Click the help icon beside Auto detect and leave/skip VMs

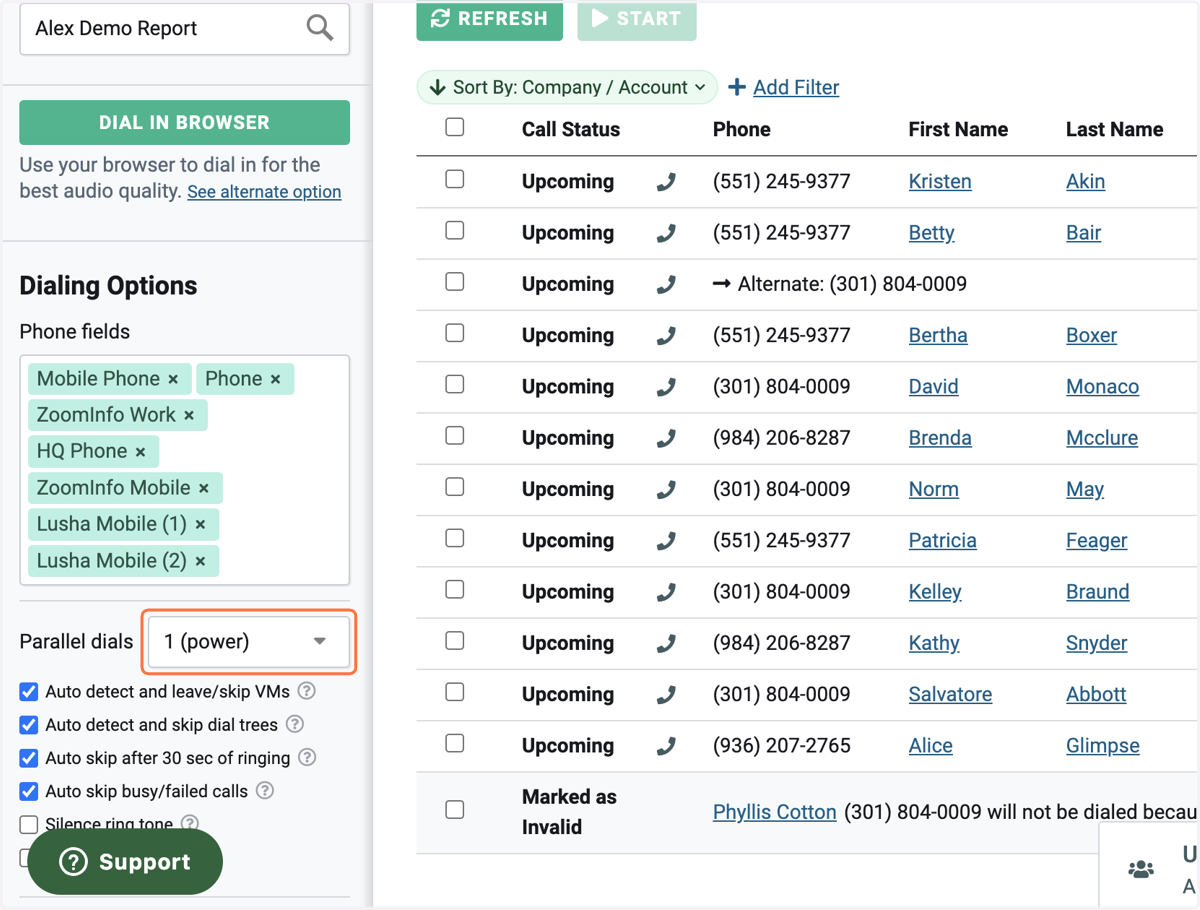(x=307, y=691)
